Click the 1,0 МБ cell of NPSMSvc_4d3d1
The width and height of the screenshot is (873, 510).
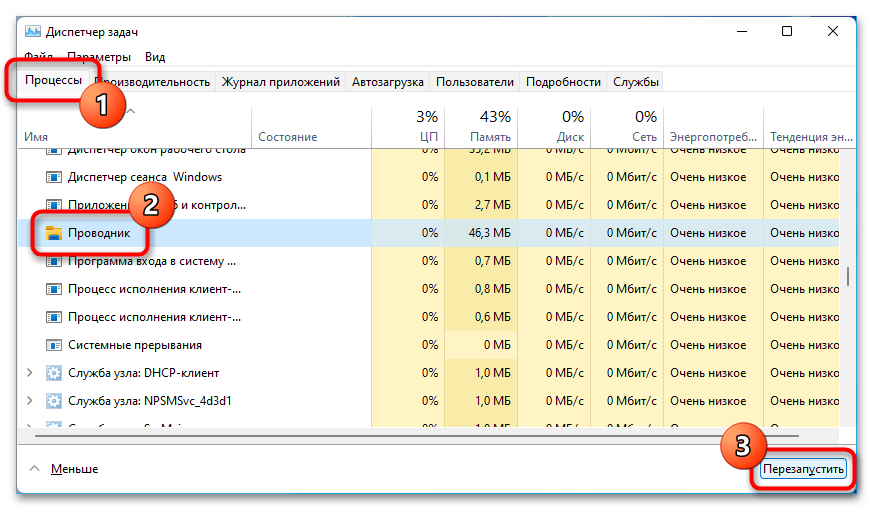pos(482,401)
